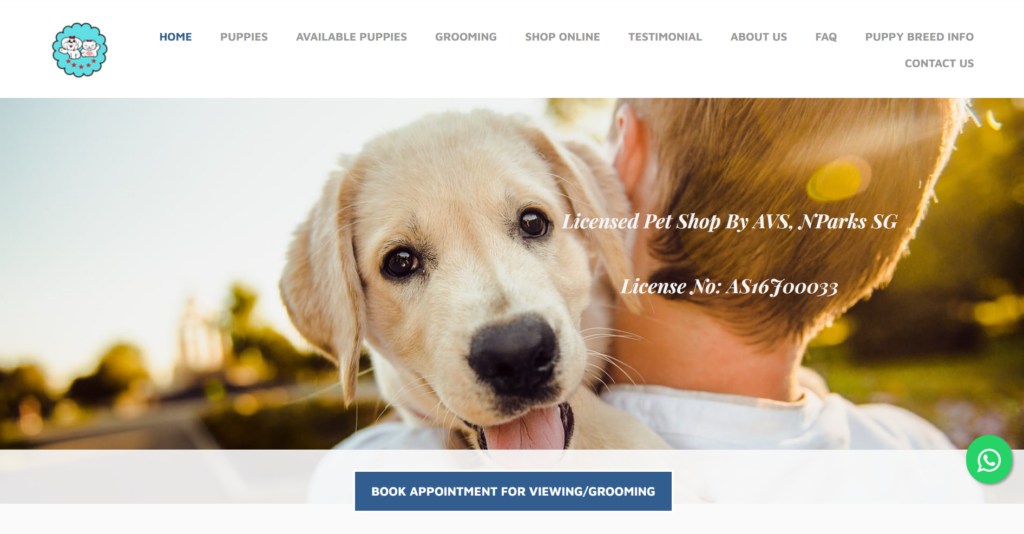Click the 'Licensed Pet Shop By AVS' headline

(729, 222)
